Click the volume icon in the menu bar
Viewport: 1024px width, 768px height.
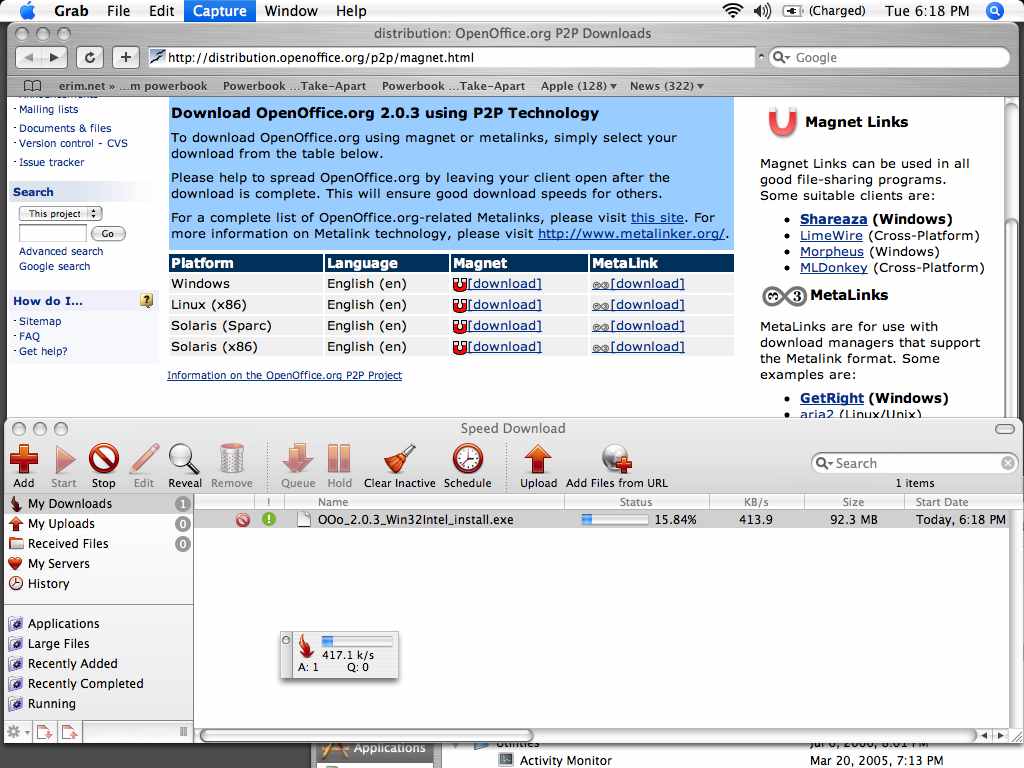tap(762, 10)
